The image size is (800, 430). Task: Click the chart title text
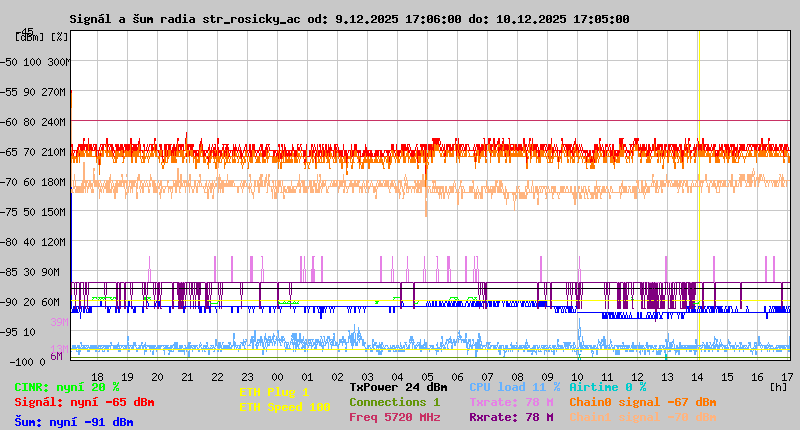pyautogui.click(x=349, y=19)
